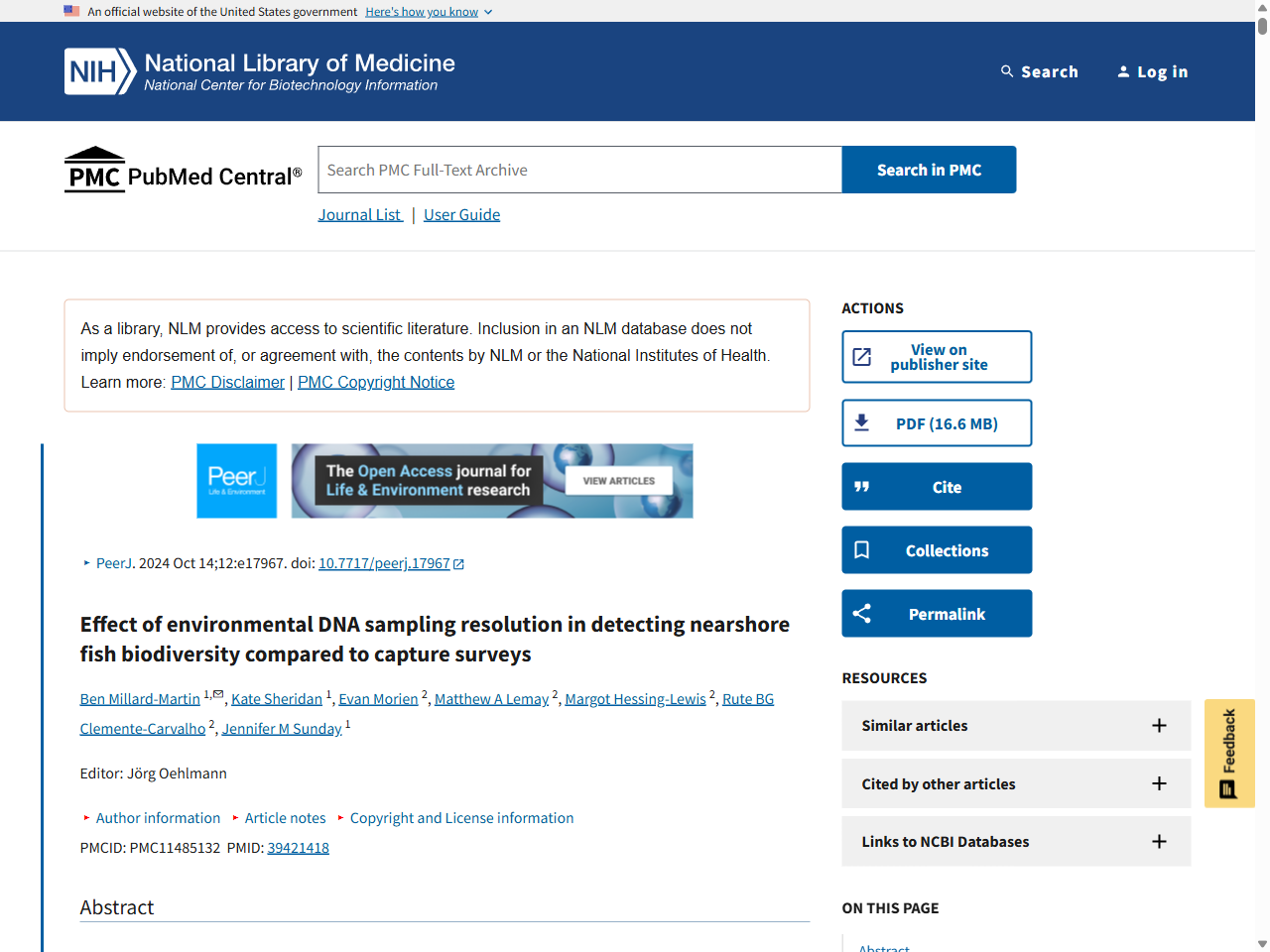Click the external link icon after the DOI
1270x952 pixels.
[458, 564]
